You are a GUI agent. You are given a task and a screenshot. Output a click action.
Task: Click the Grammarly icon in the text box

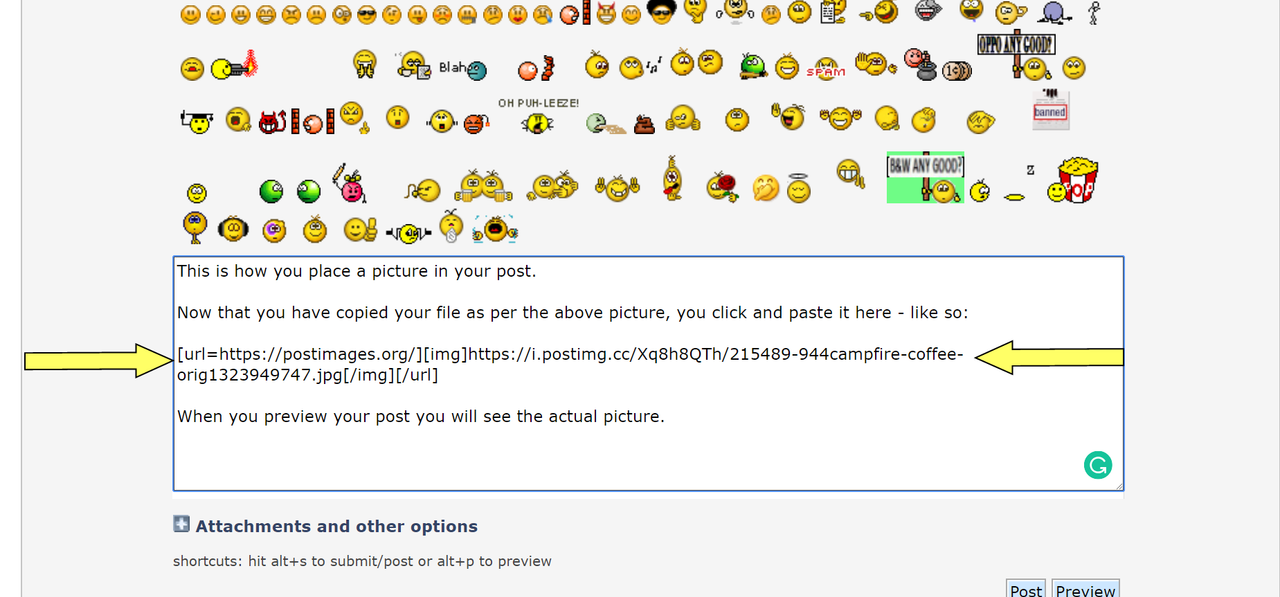click(1098, 465)
